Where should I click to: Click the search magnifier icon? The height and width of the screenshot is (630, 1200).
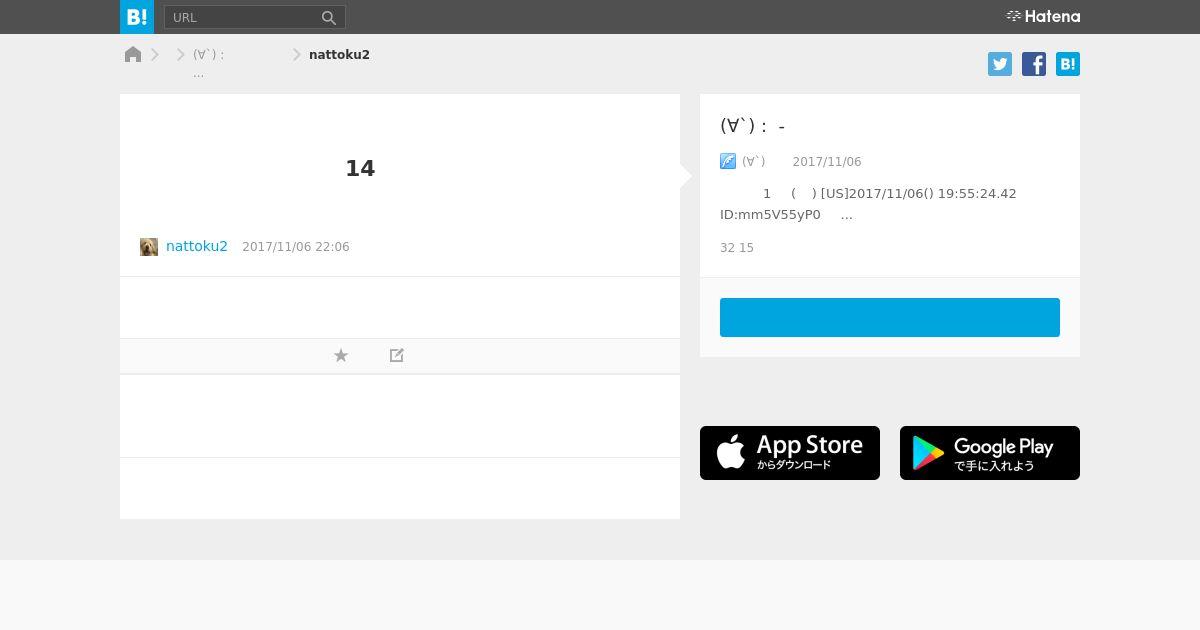pos(329,17)
